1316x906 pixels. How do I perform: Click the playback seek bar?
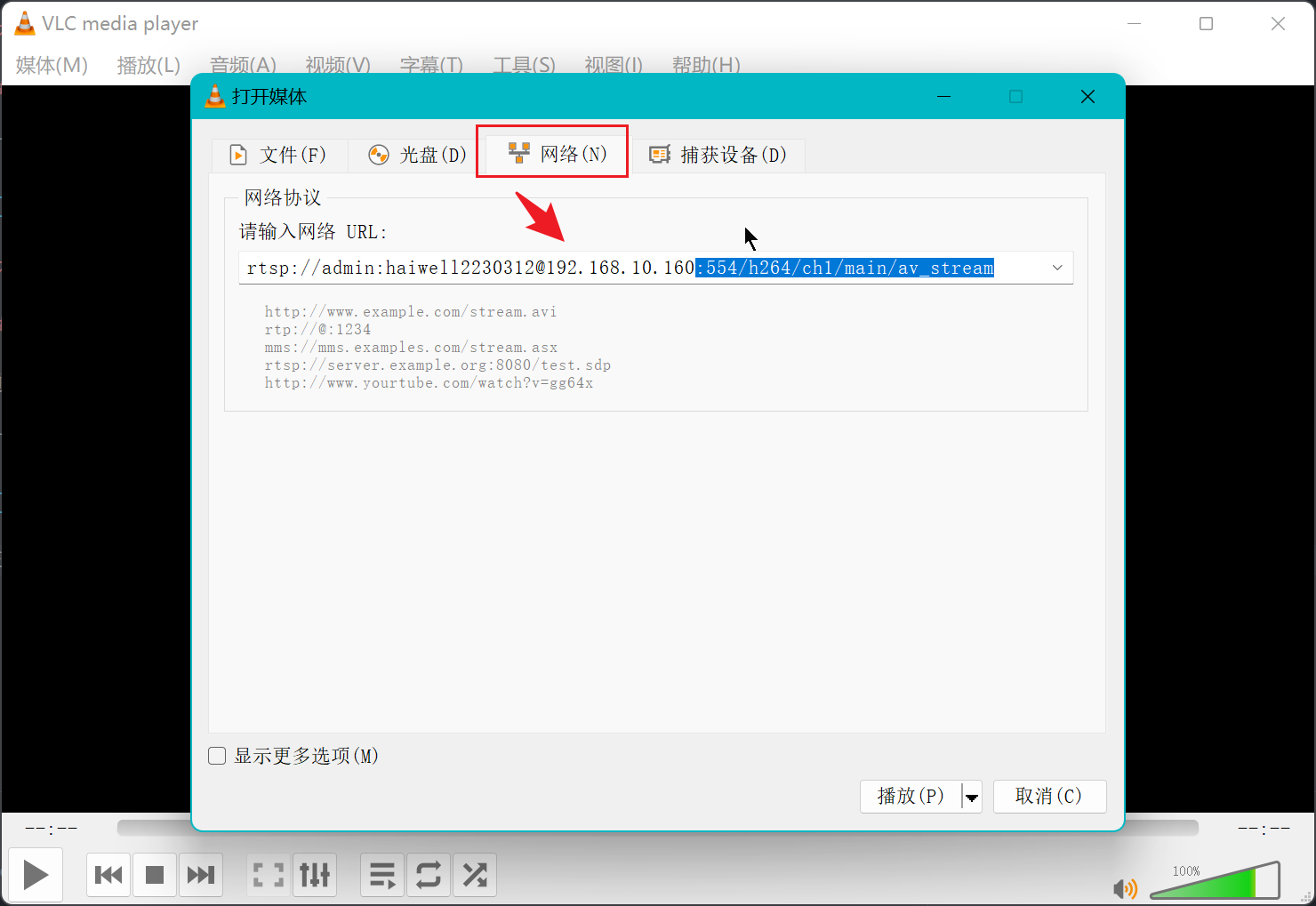pyautogui.click(x=658, y=828)
